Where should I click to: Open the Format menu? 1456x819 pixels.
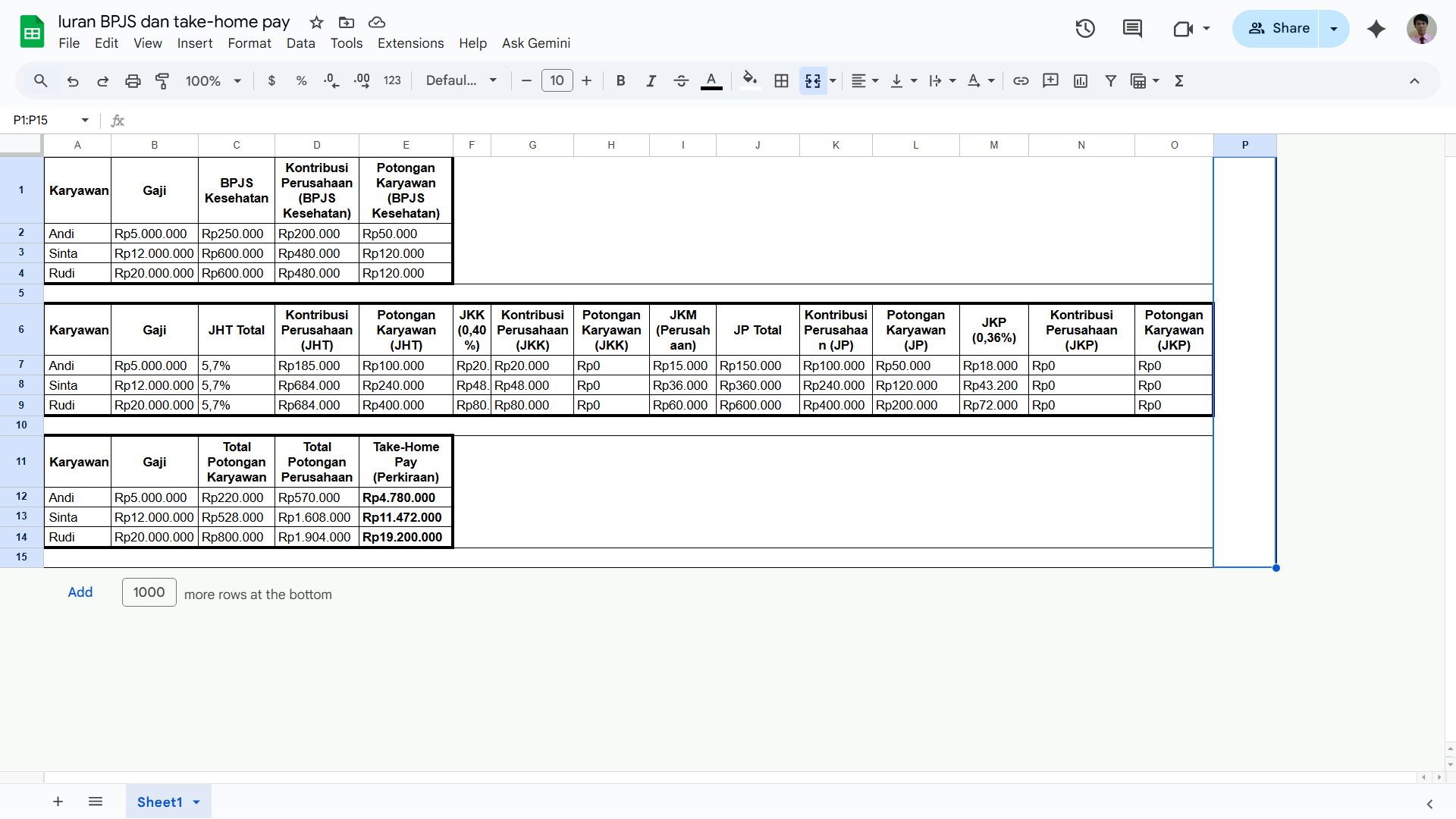249,43
